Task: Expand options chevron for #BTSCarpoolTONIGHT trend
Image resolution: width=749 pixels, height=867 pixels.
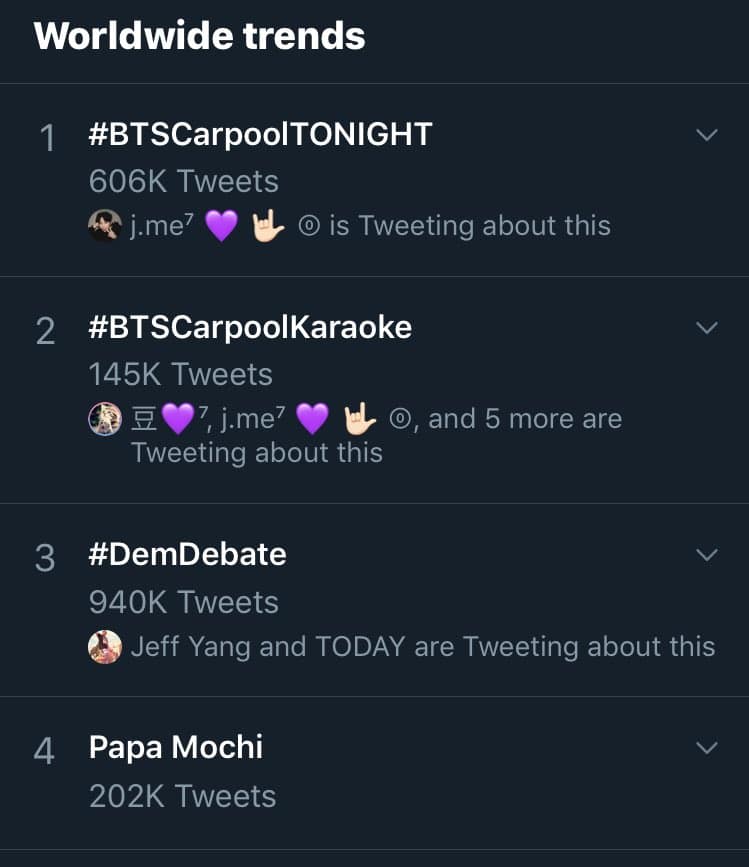Action: coord(706,135)
